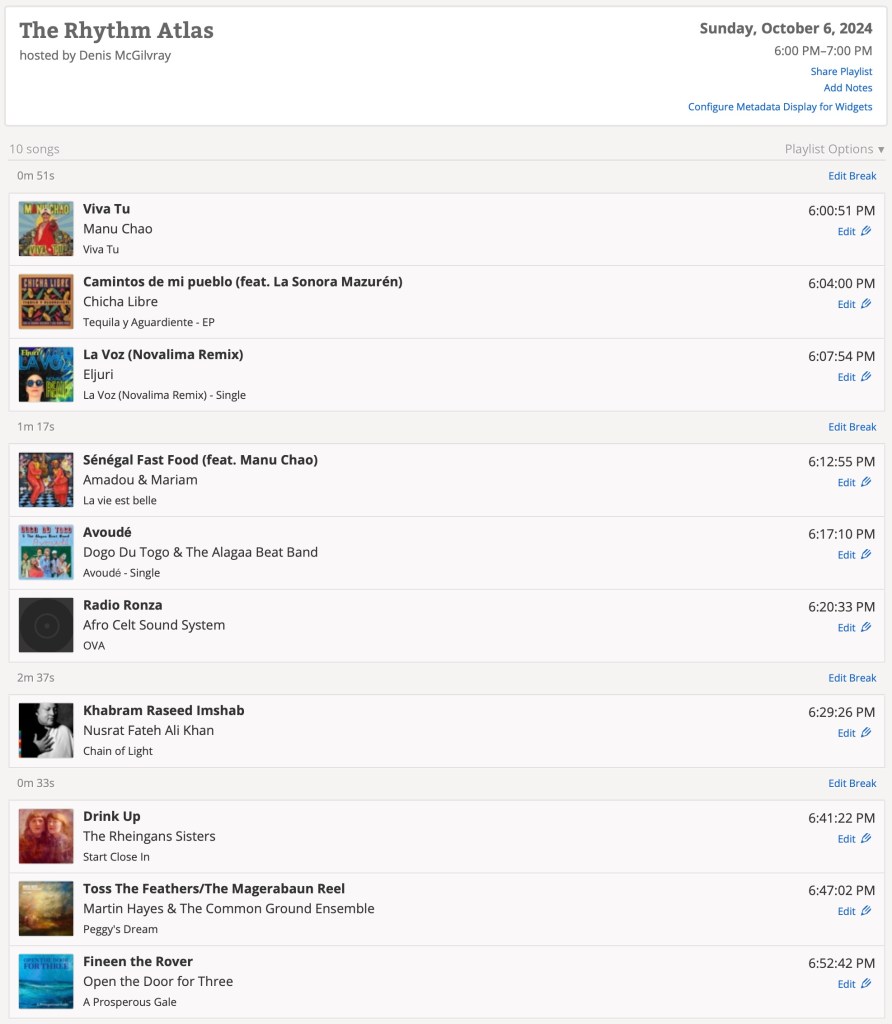The width and height of the screenshot is (892, 1024).
Task: Open the Playlist Options dropdown
Action: [834, 149]
